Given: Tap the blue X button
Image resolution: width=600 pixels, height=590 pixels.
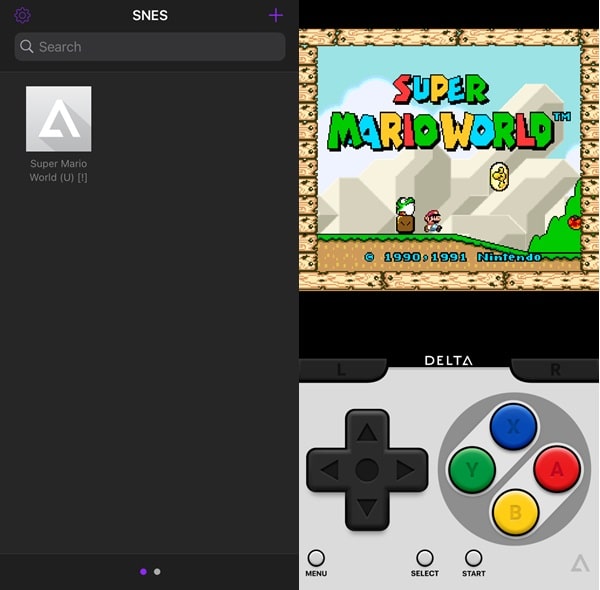Looking at the screenshot, I should tap(514, 426).
